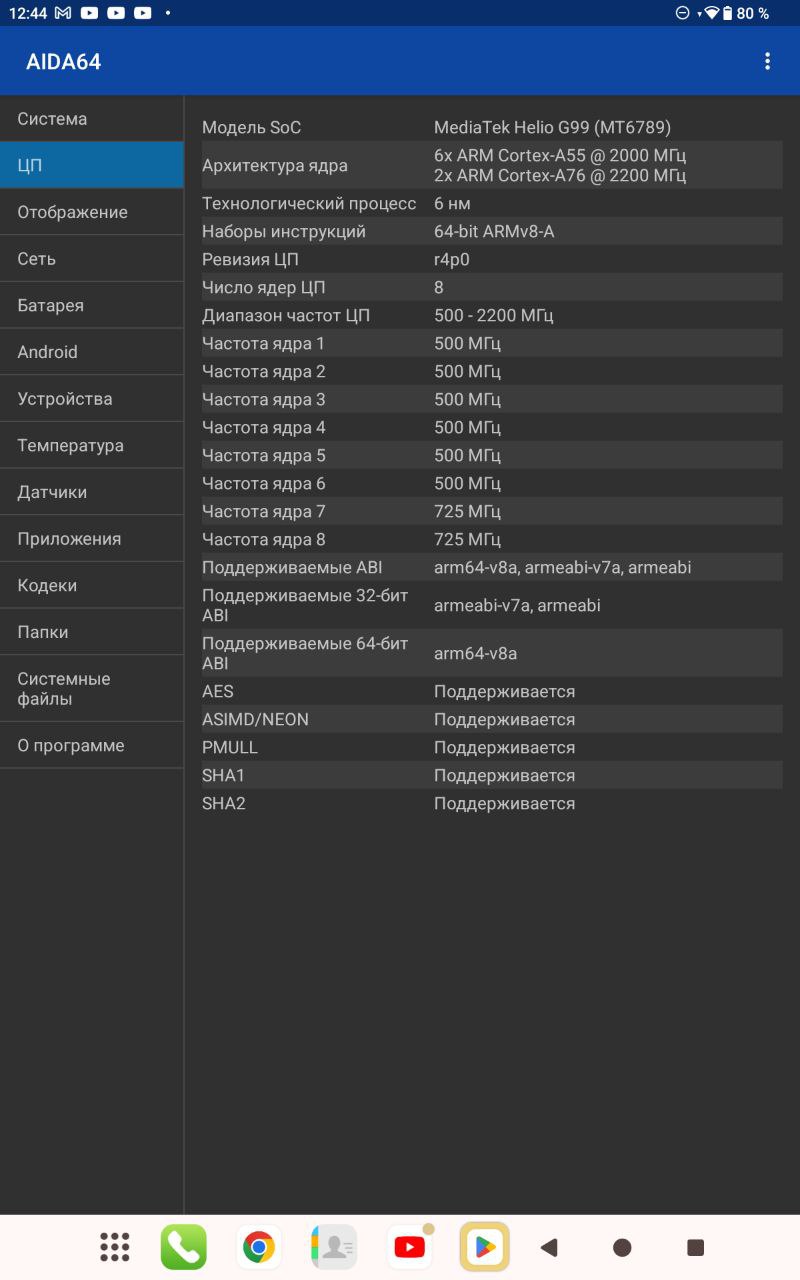800x1280 pixels.
Task: Open the Сеть section
Action: pyautogui.click(x=91, y=259)
